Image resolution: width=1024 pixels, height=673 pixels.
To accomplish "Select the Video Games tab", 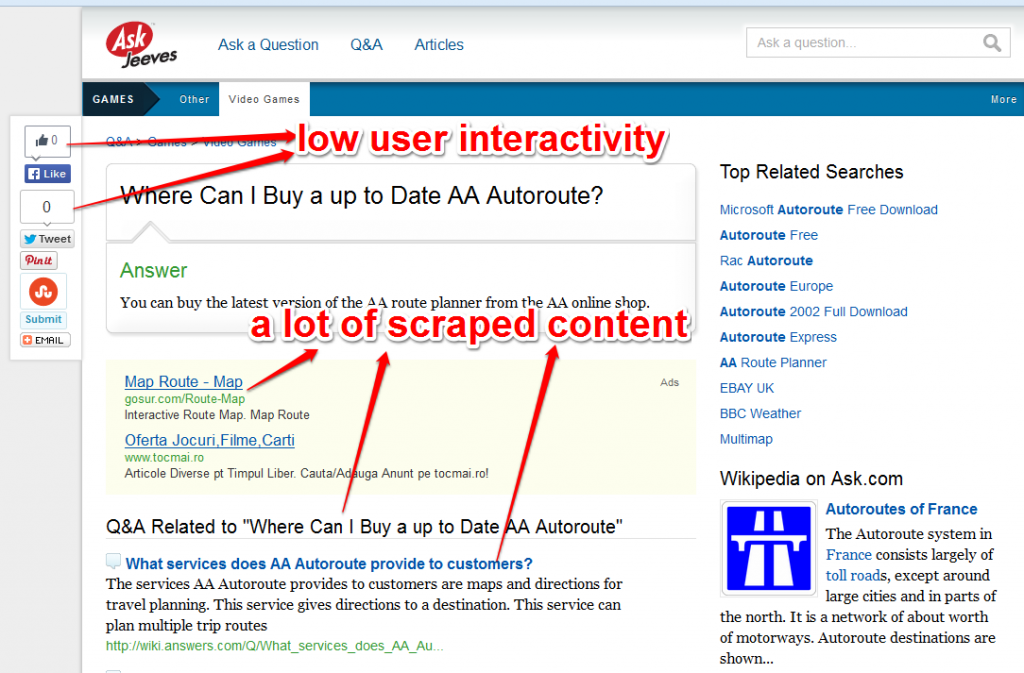I will coord(264,99).
